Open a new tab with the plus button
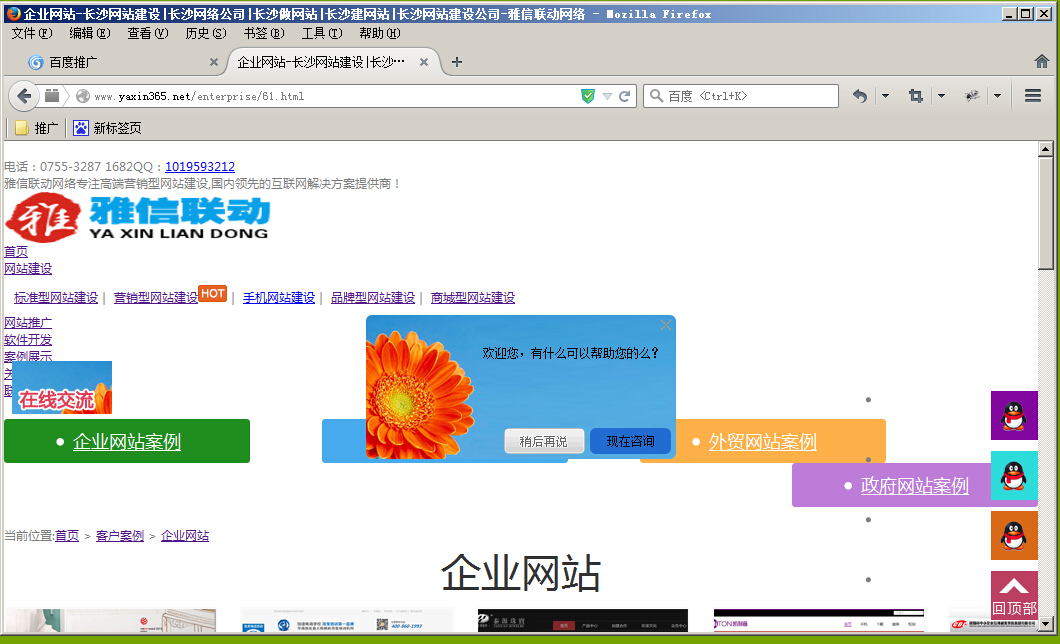 pyautogui.click(x=457, y=62)
